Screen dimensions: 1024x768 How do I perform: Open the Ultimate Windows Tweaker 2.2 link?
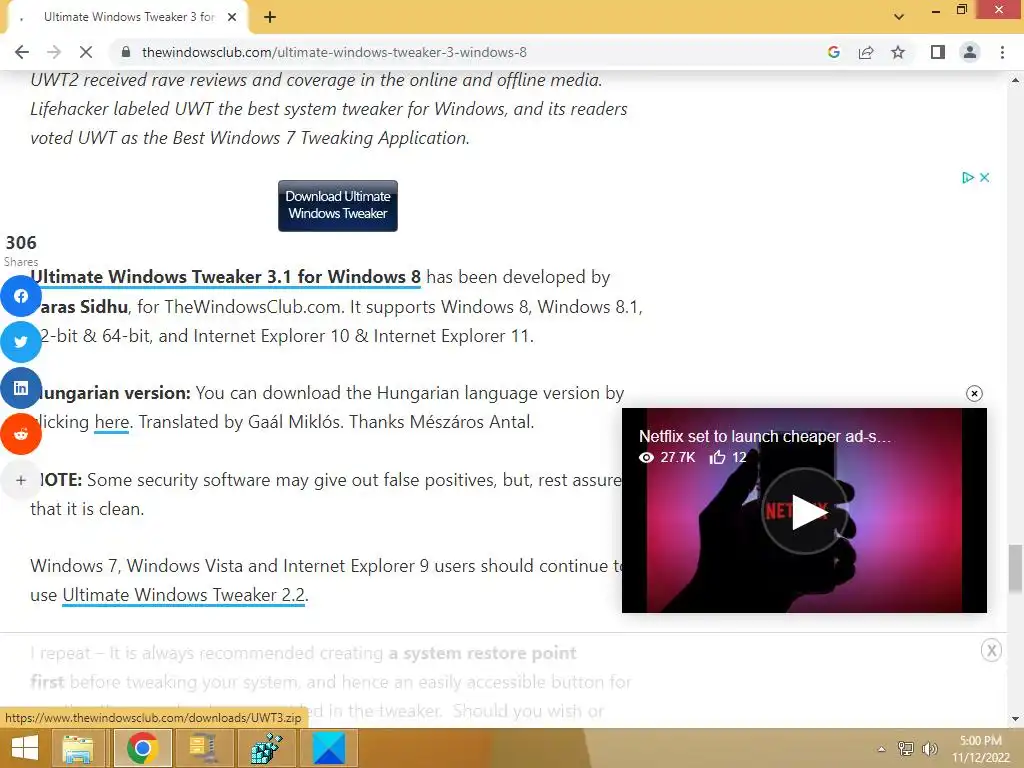[x=184, y=595]
